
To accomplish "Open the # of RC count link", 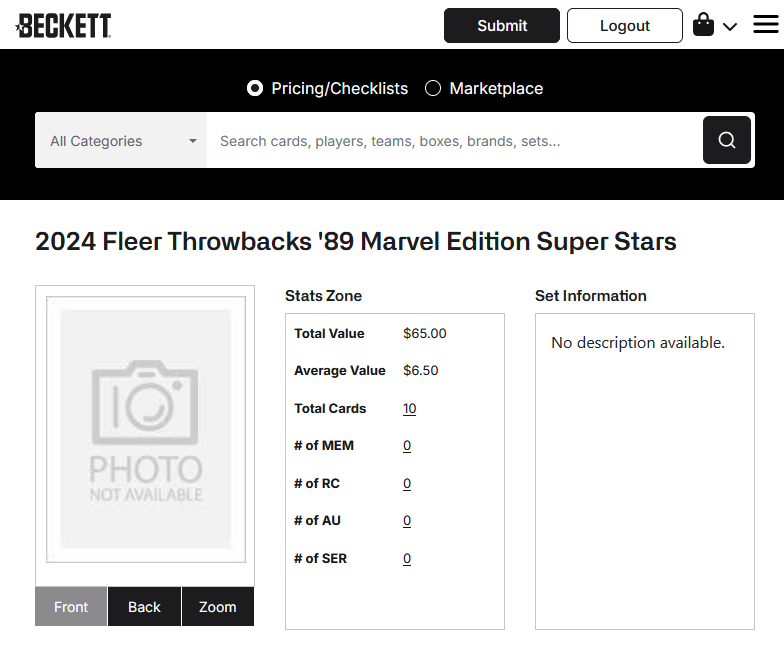I will coord(407,484).
